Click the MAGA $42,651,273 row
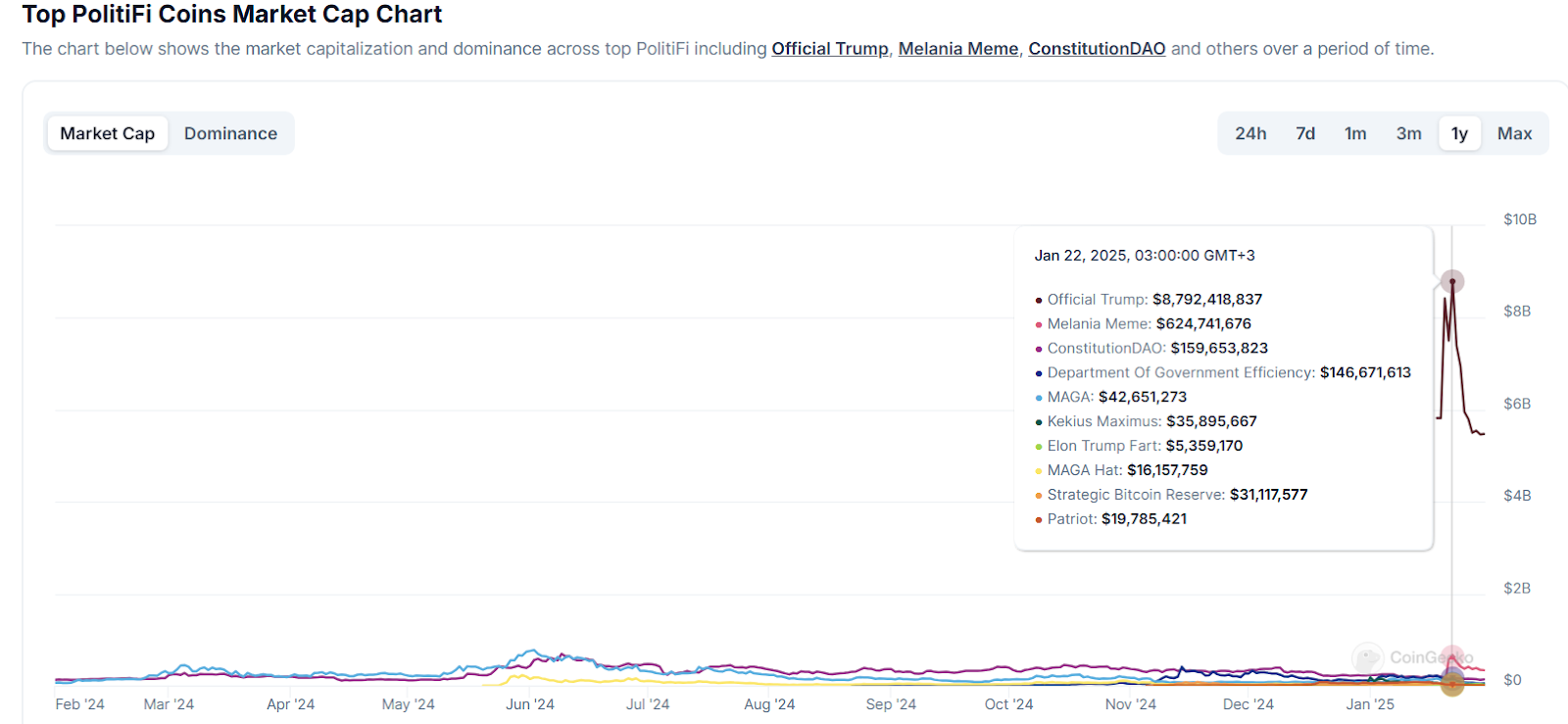The image size is (1568, 724). point(1111,398)
